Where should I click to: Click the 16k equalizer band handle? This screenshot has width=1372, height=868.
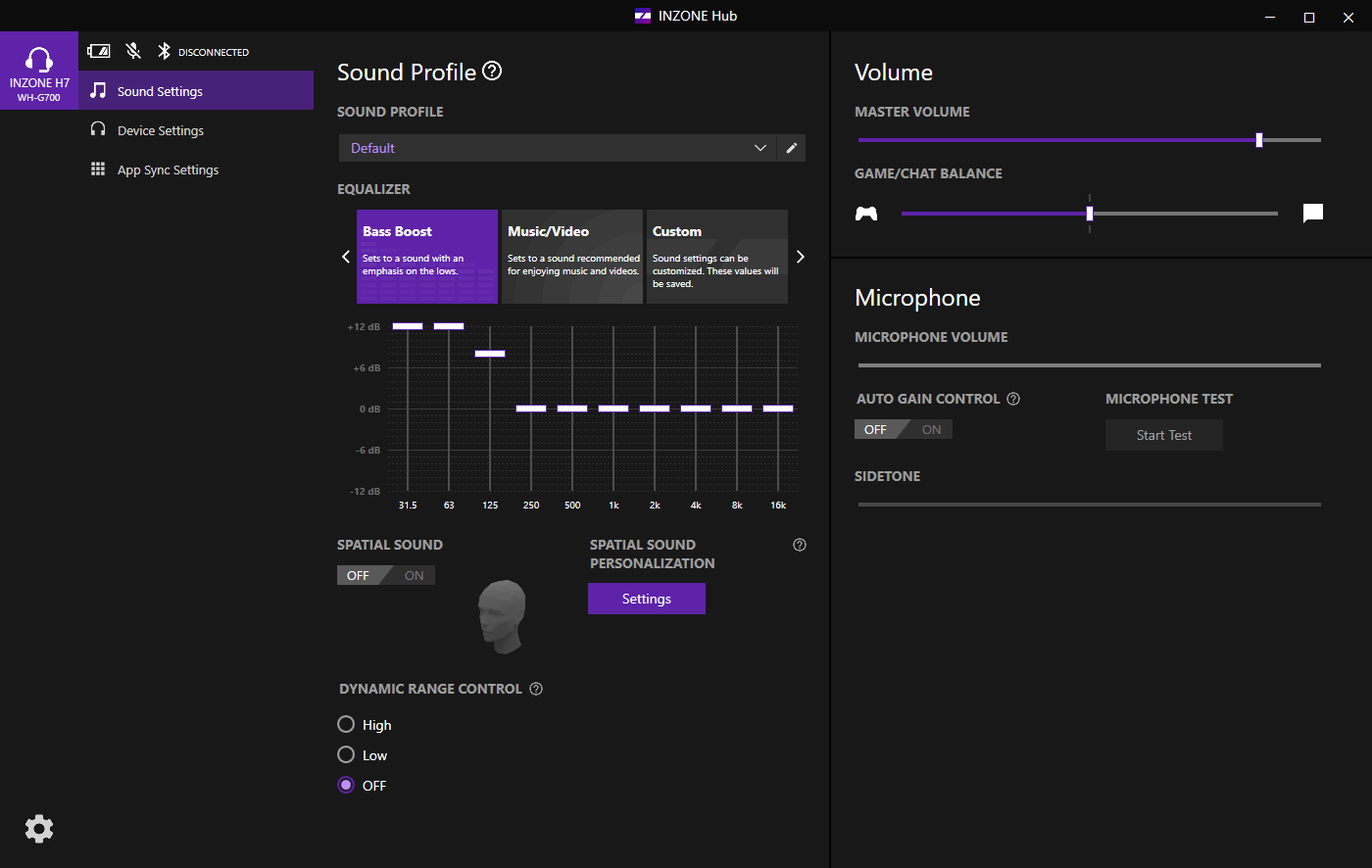coord(778,409)
